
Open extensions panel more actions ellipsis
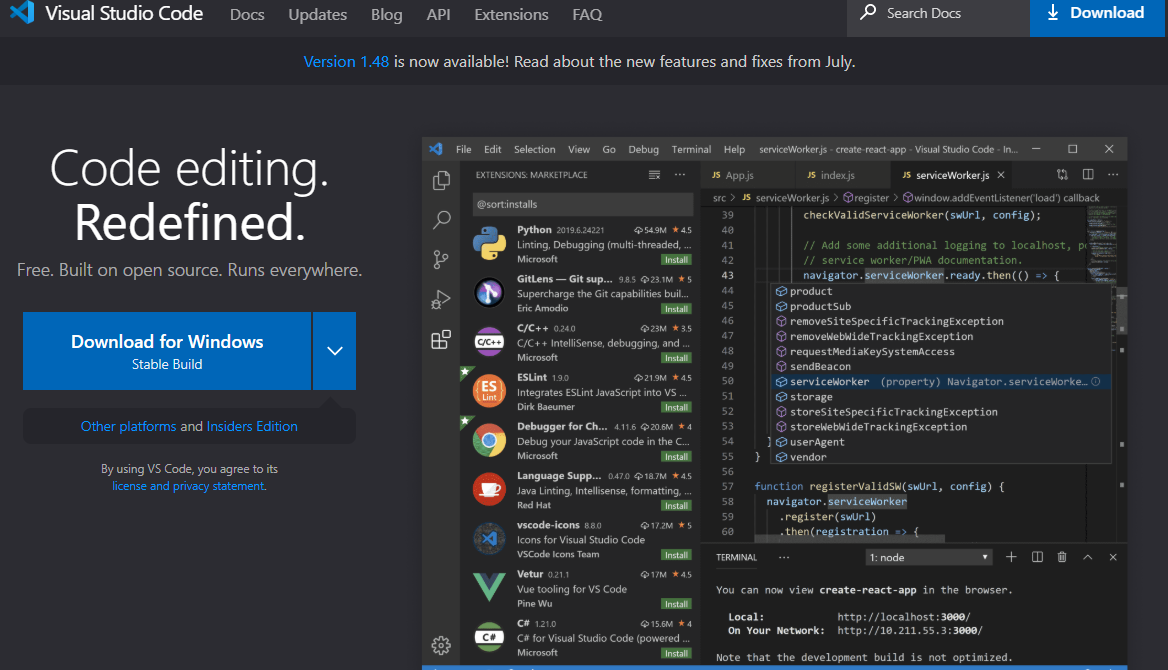(x=680, y=175)
